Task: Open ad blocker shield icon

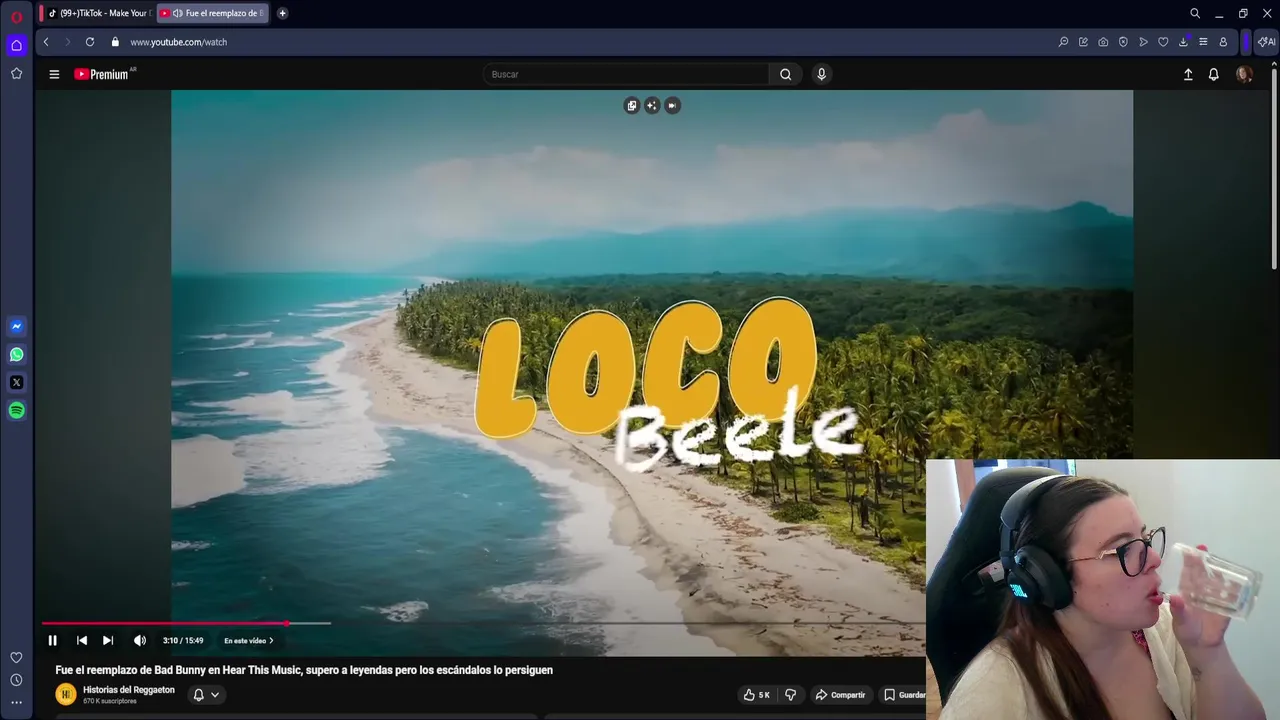Action: tap(1123, 42)
